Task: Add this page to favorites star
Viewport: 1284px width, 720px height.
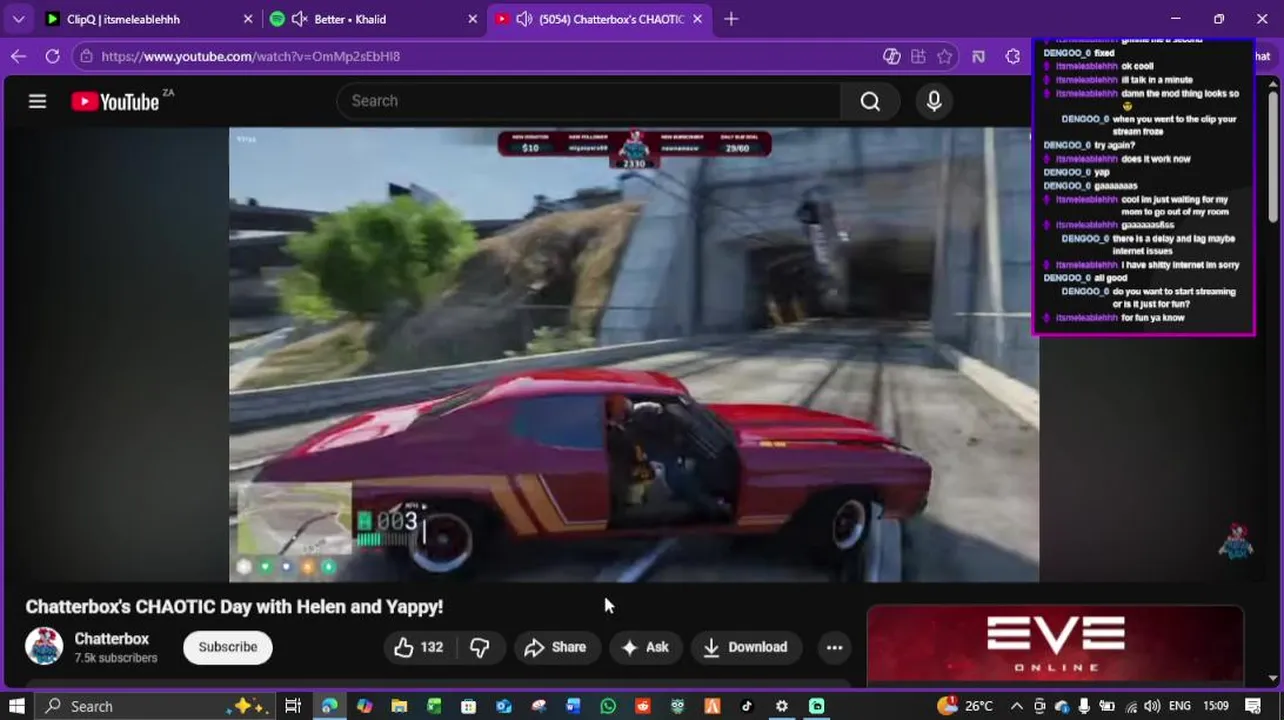Action: [945, 57]
